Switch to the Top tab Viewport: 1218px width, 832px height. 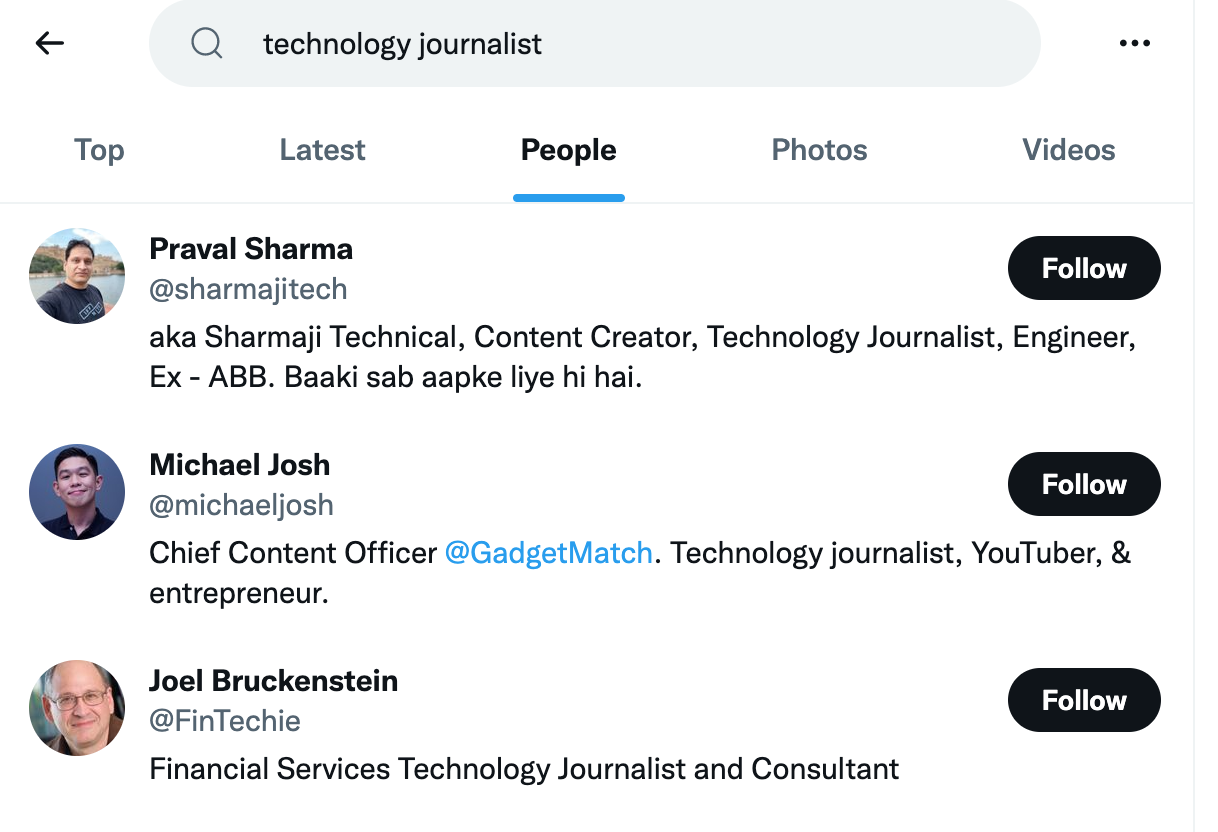tap(99, 150)
